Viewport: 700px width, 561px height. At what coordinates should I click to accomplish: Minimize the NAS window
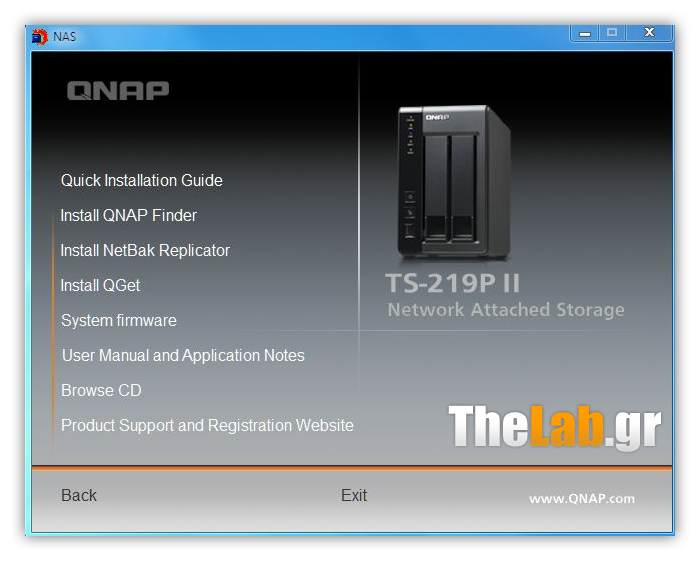pos(585,33)
